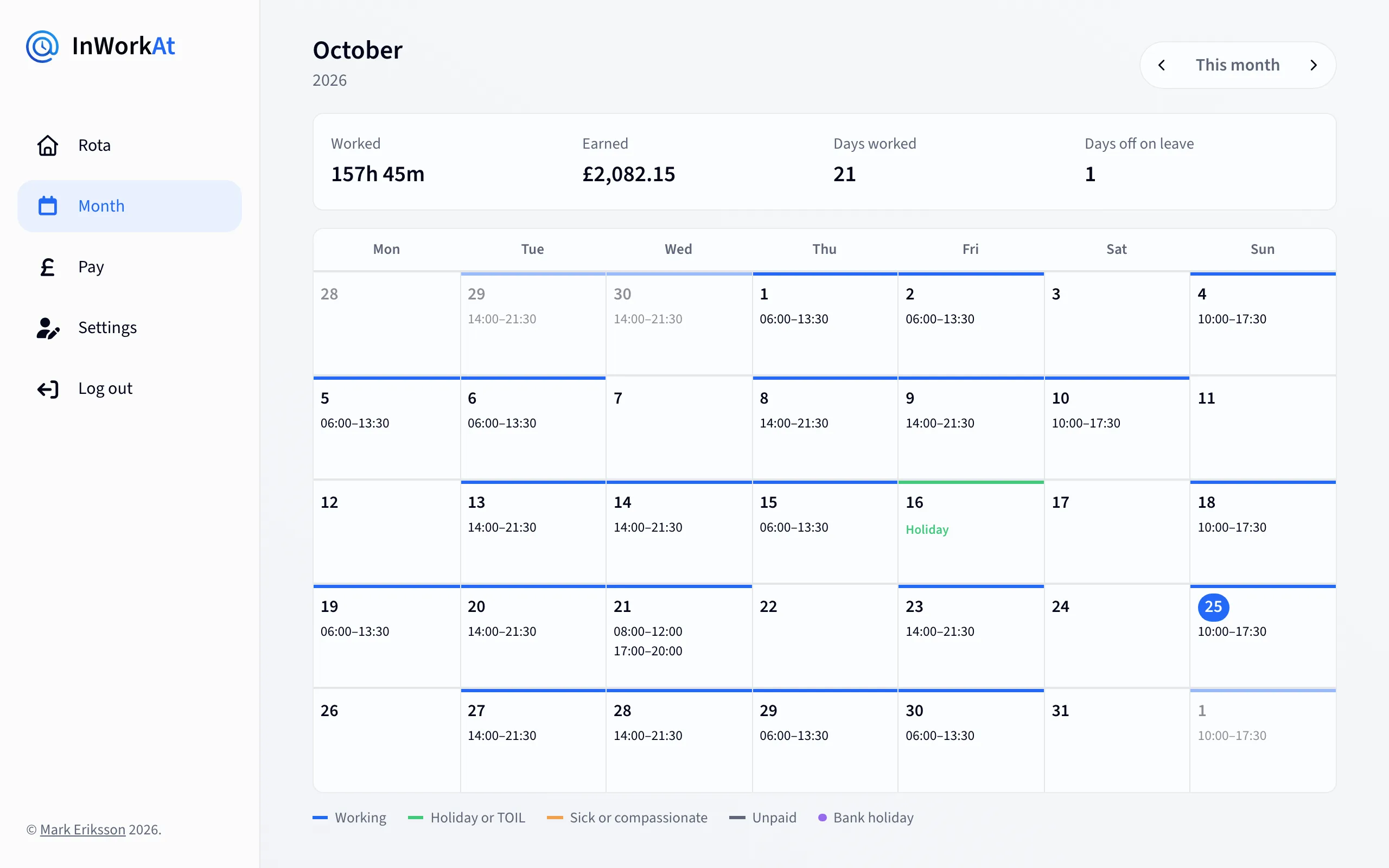Viewport: 1389px width, 868px height.
Task: Click day 12 in the calendar
Action: (x=387, y=532)
